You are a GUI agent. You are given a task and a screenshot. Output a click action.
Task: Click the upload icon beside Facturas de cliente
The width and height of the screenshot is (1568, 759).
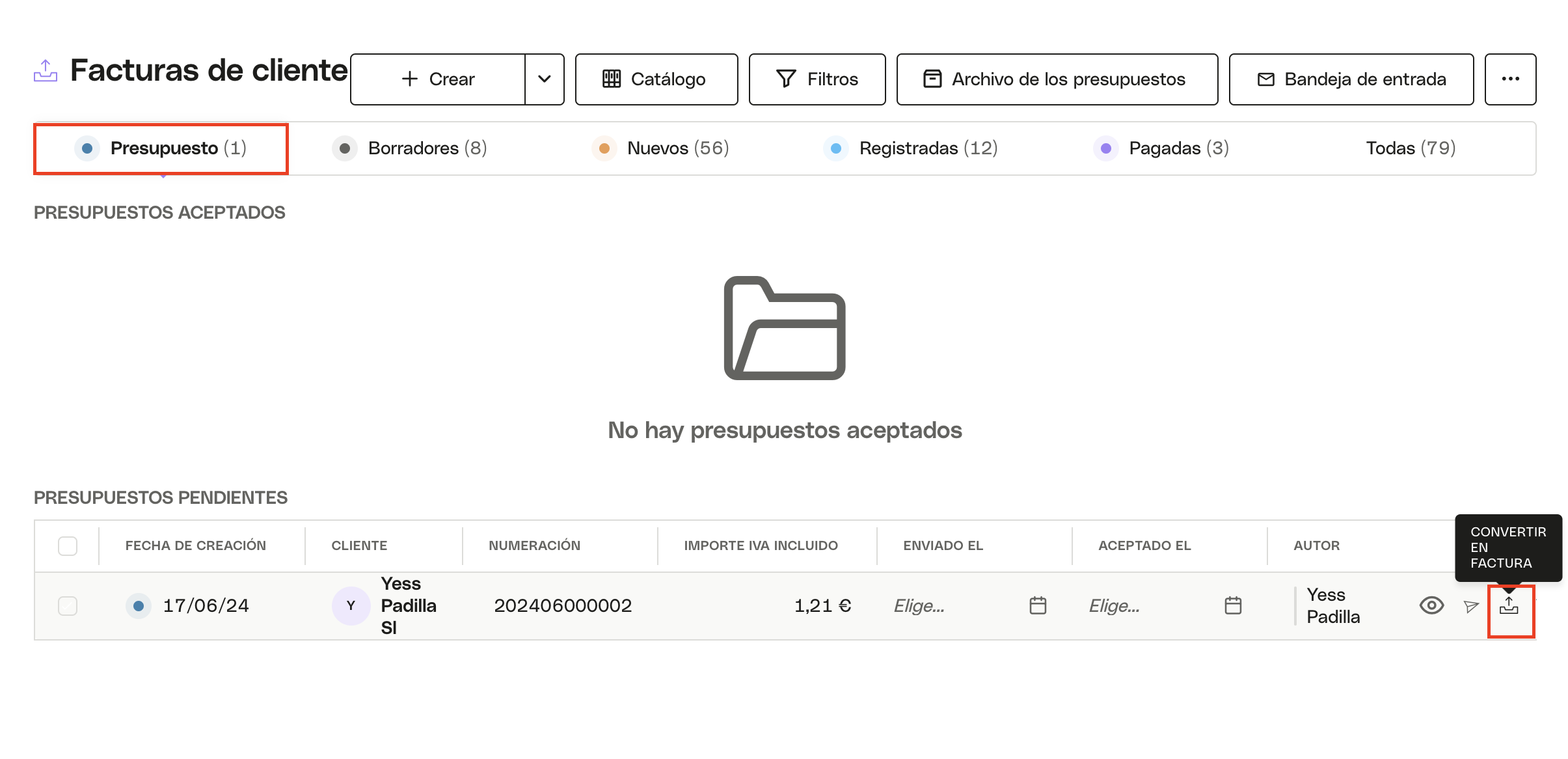click(x=46, y=70)
